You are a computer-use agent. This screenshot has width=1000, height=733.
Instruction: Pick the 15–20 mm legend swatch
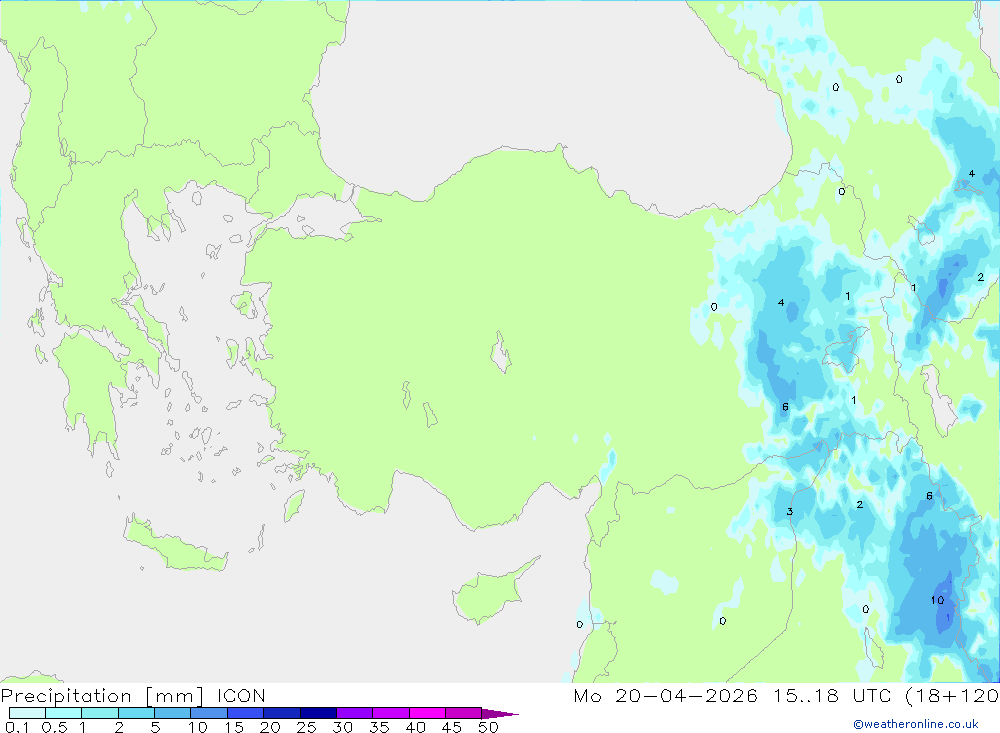click(245, 713)
